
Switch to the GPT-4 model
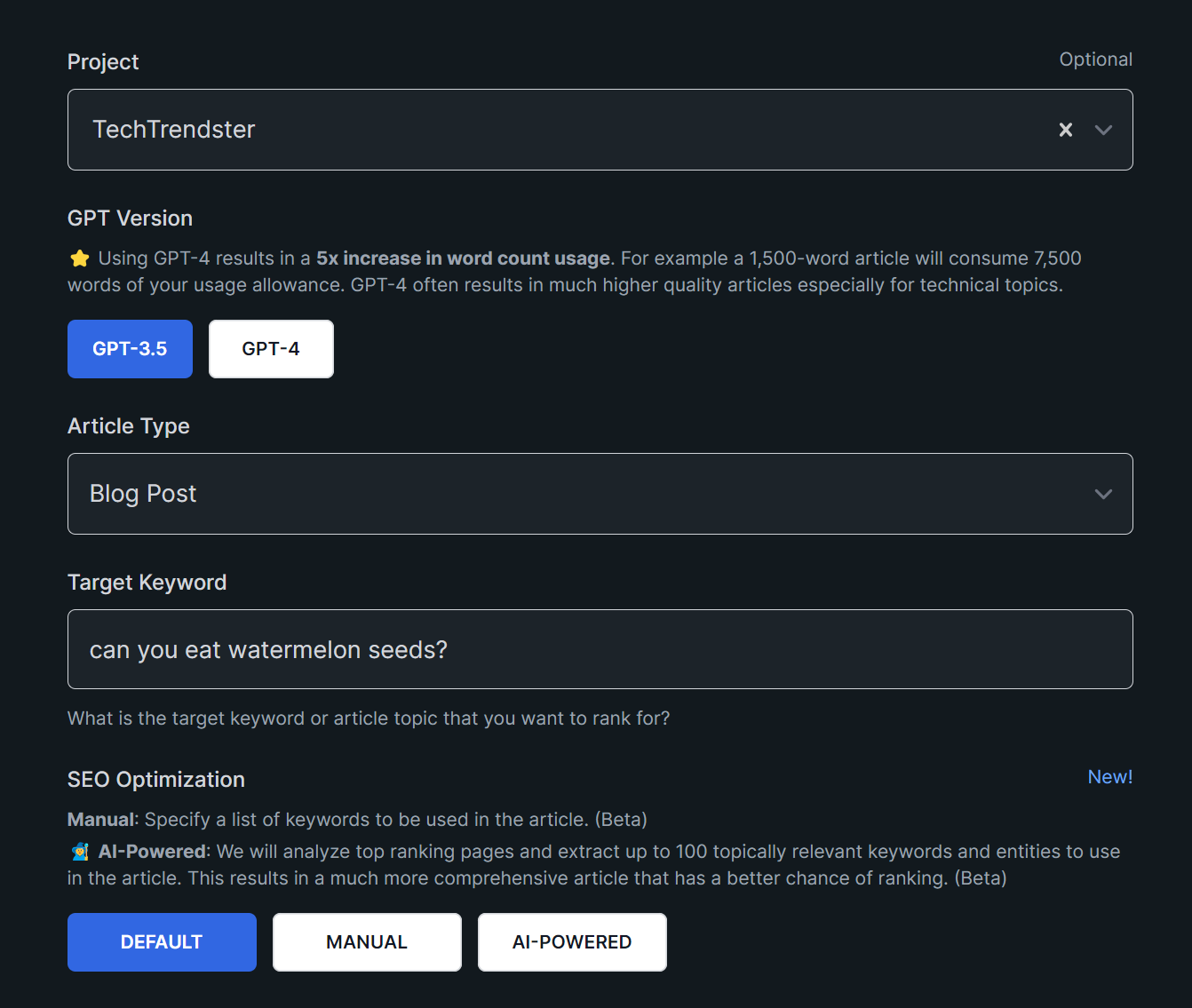pyautogui.click(x=271, y=348)
